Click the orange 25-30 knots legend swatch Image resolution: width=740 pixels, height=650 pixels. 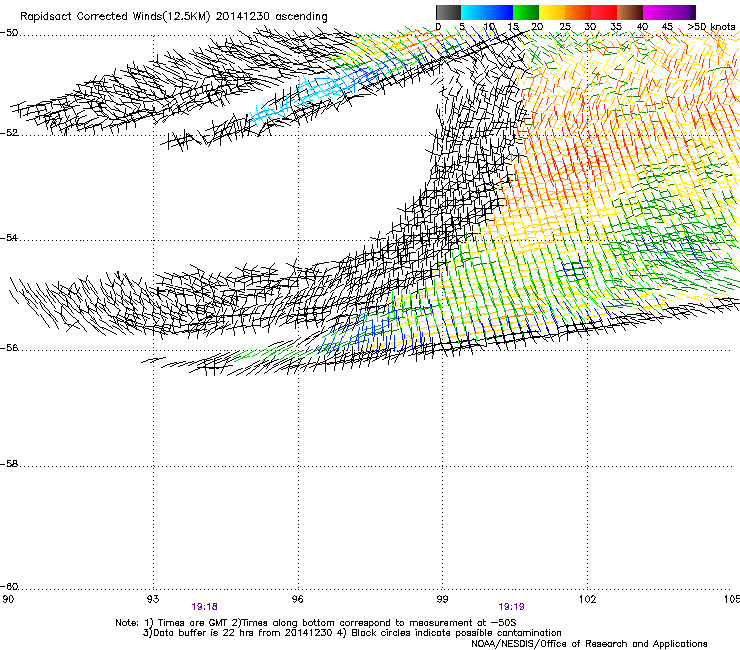578,12
